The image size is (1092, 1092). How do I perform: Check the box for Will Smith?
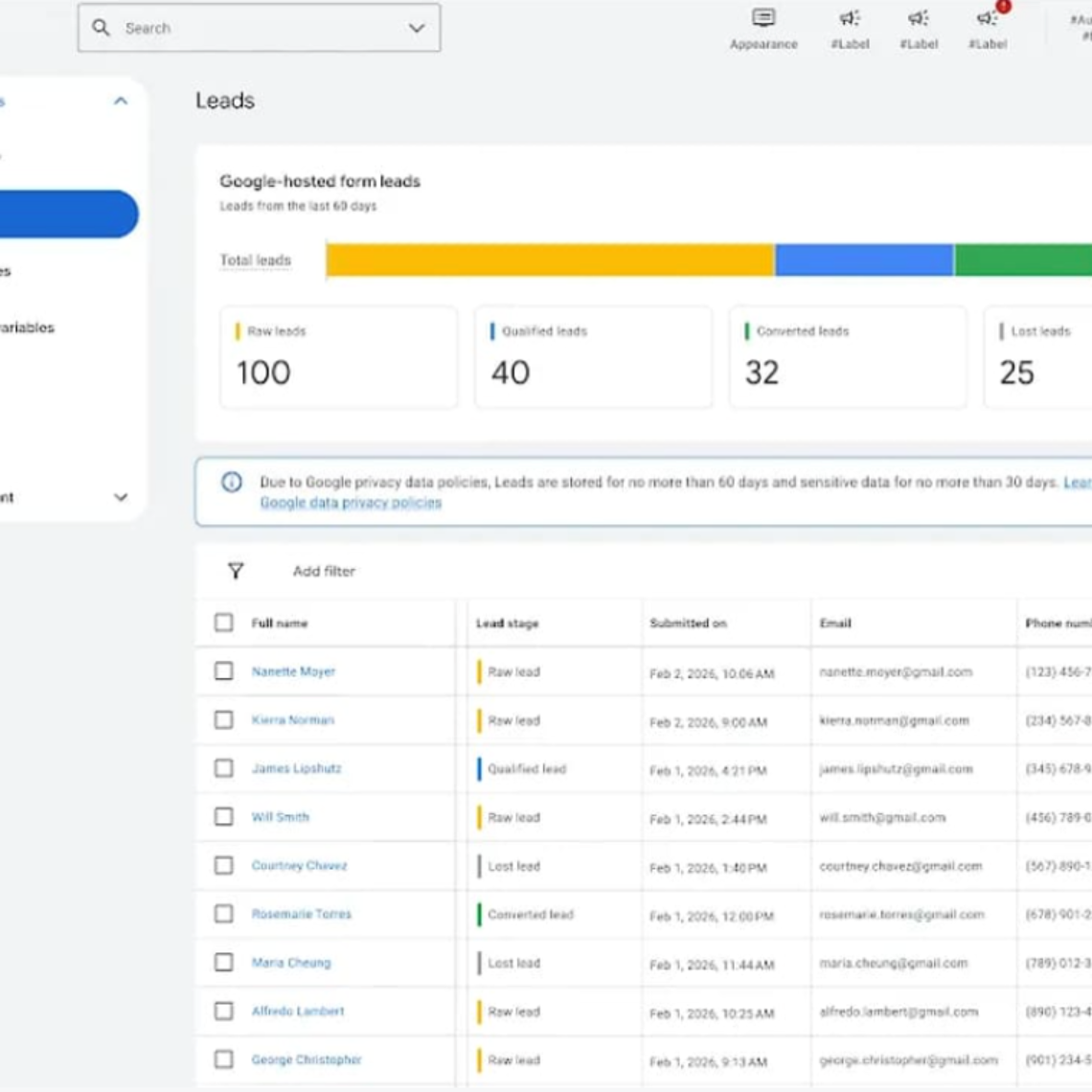[x=223, y=817]
